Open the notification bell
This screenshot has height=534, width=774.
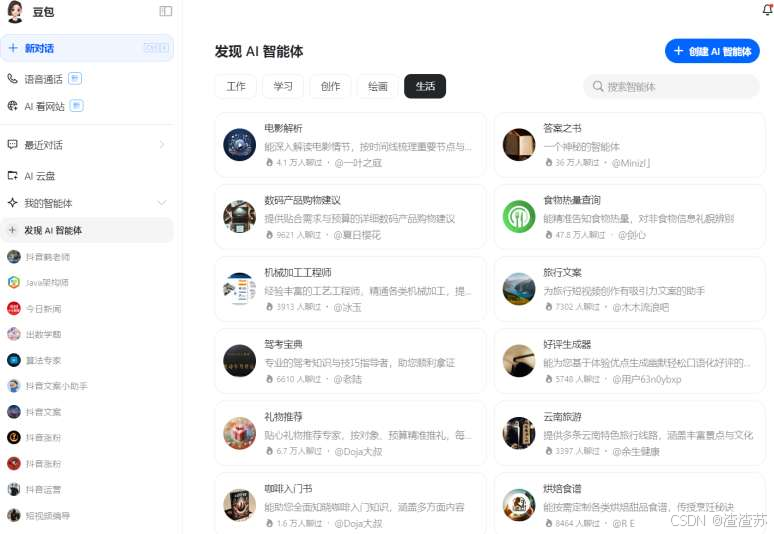pyautogui.click(x=768, y=8)
